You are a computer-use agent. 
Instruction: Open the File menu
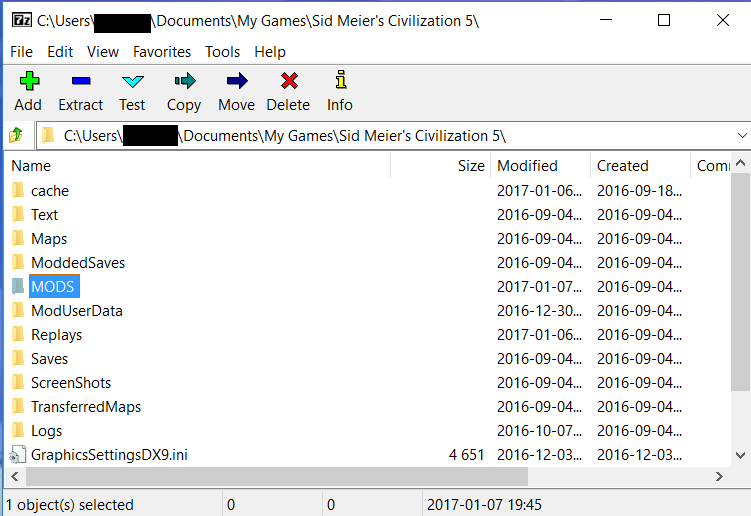click(x=22, y=52)
